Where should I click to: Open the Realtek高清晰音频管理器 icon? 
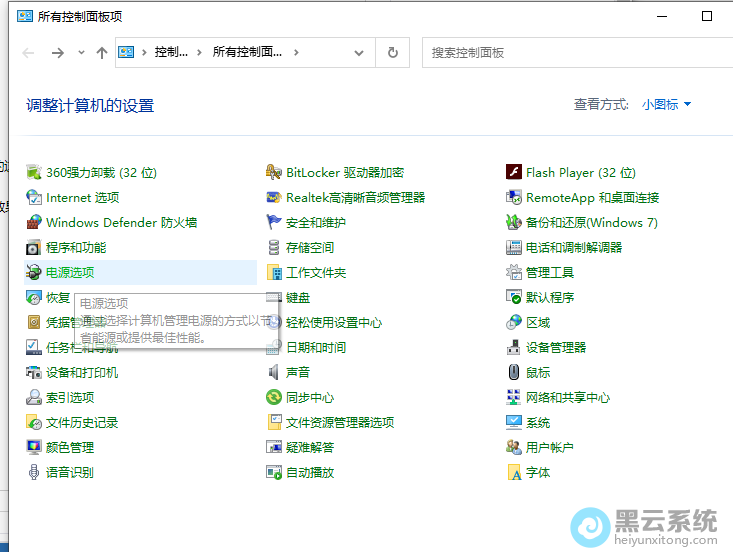point(274,197)
